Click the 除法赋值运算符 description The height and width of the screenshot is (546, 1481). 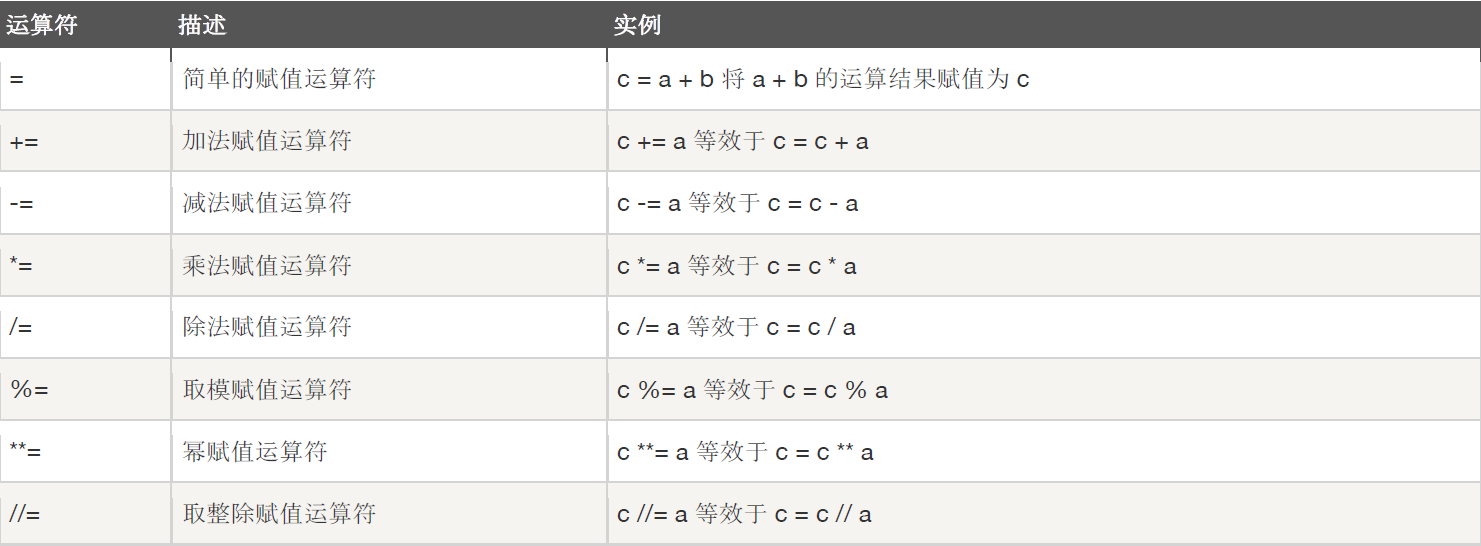(267, 327)
